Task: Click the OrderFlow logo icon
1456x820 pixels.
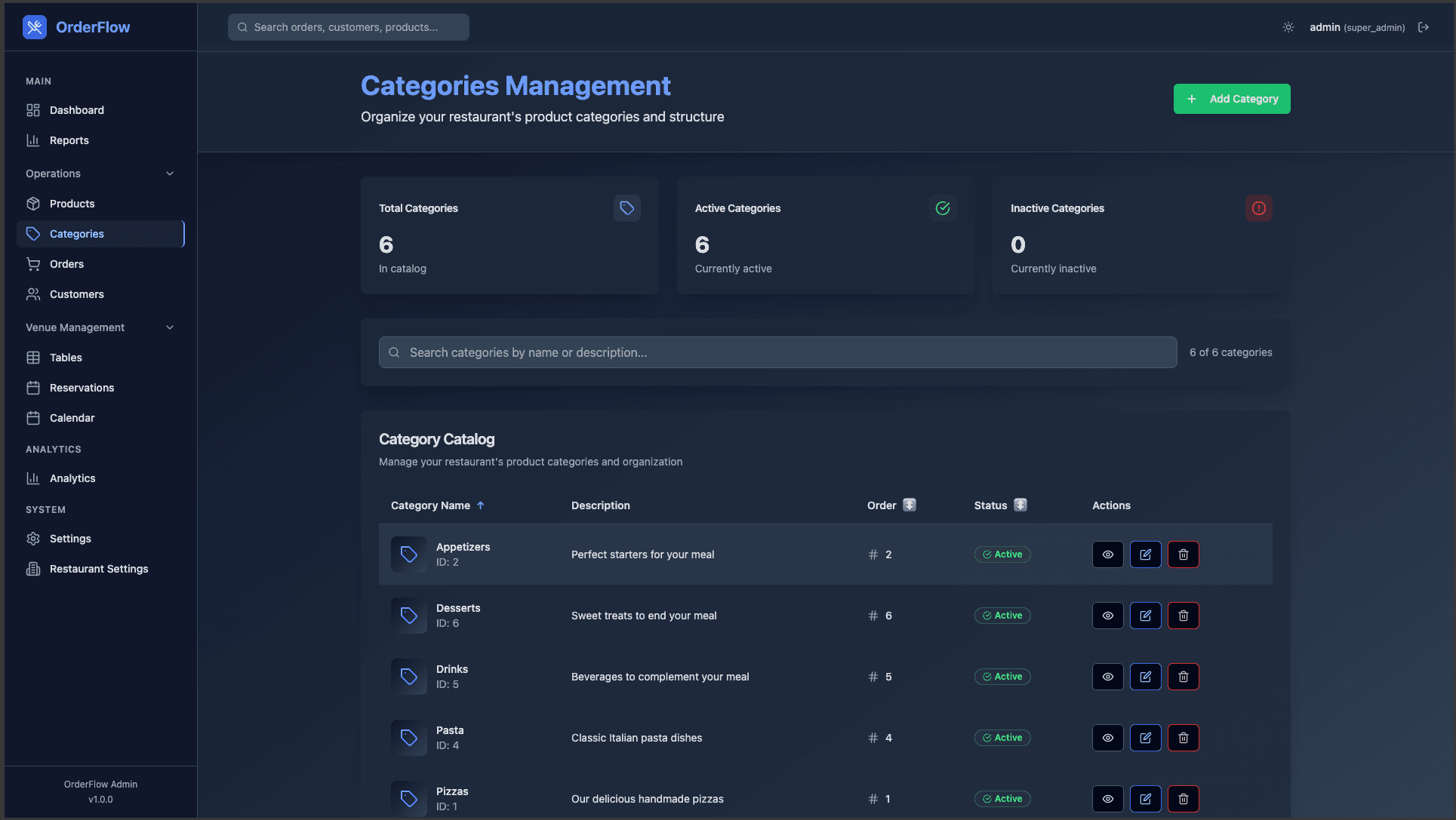Action: click(x=35, y=26)
